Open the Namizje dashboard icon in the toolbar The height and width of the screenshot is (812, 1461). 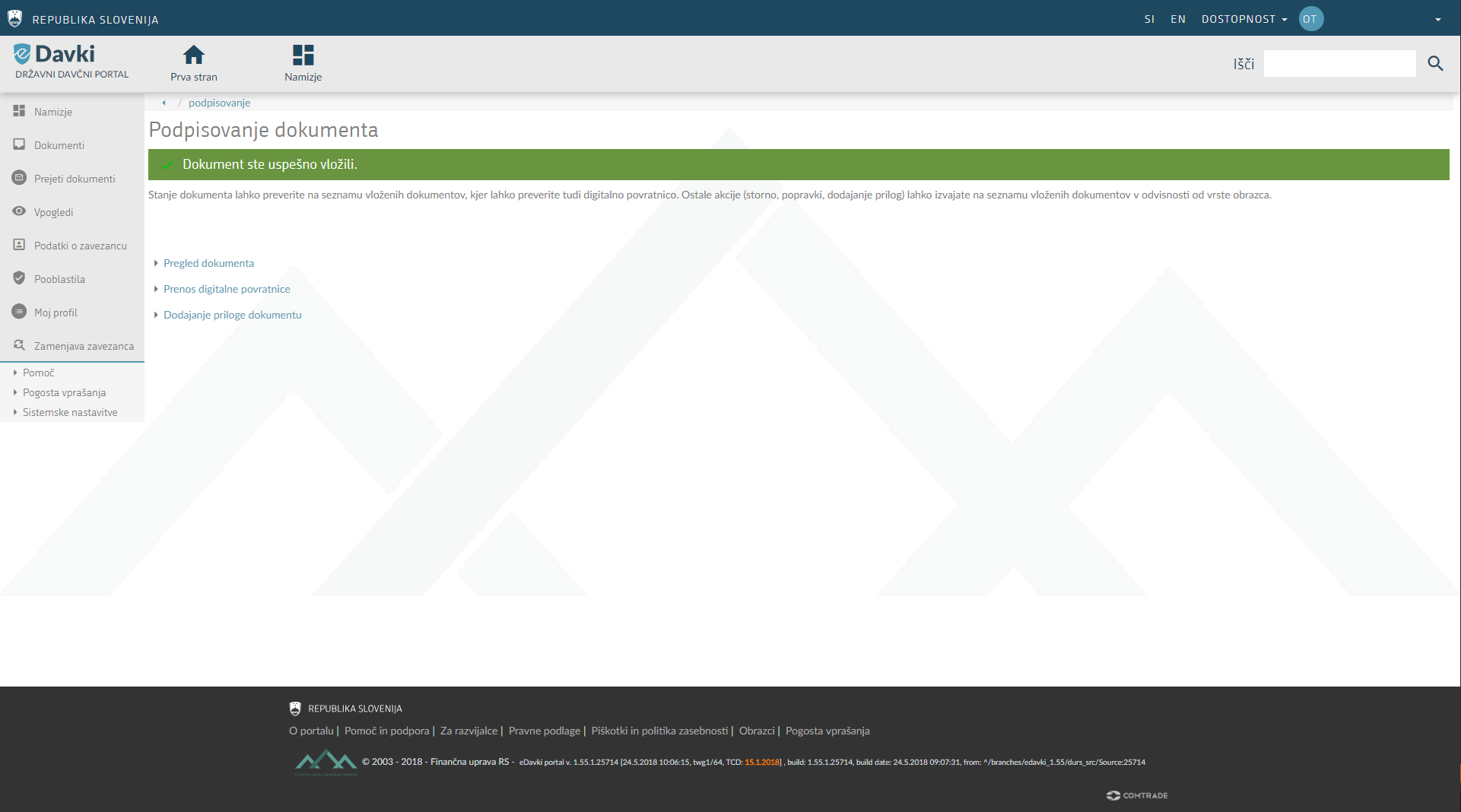[x=303, y=56]
